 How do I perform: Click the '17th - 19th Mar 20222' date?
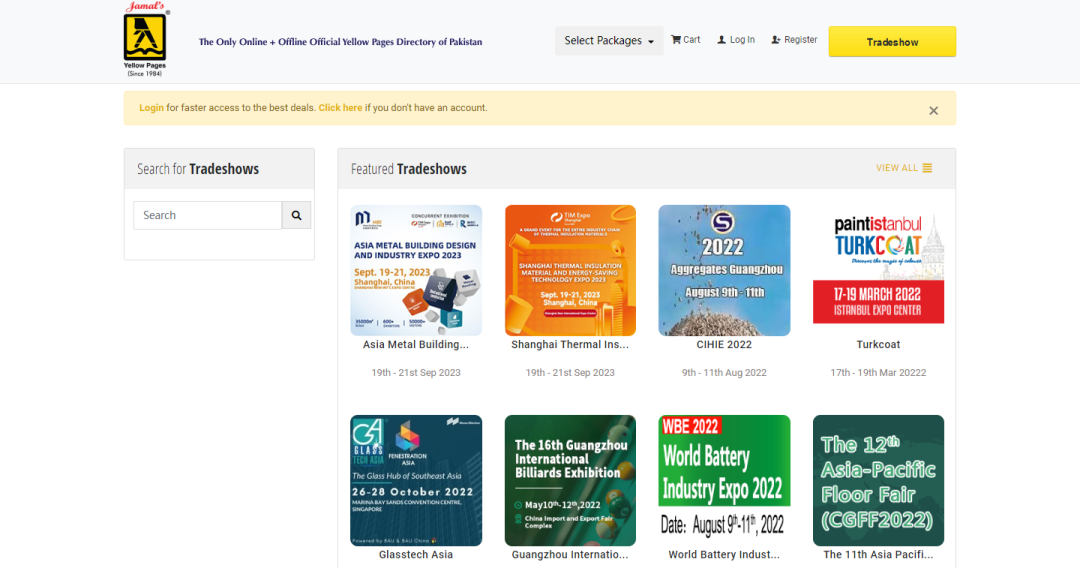pos(878,372)
